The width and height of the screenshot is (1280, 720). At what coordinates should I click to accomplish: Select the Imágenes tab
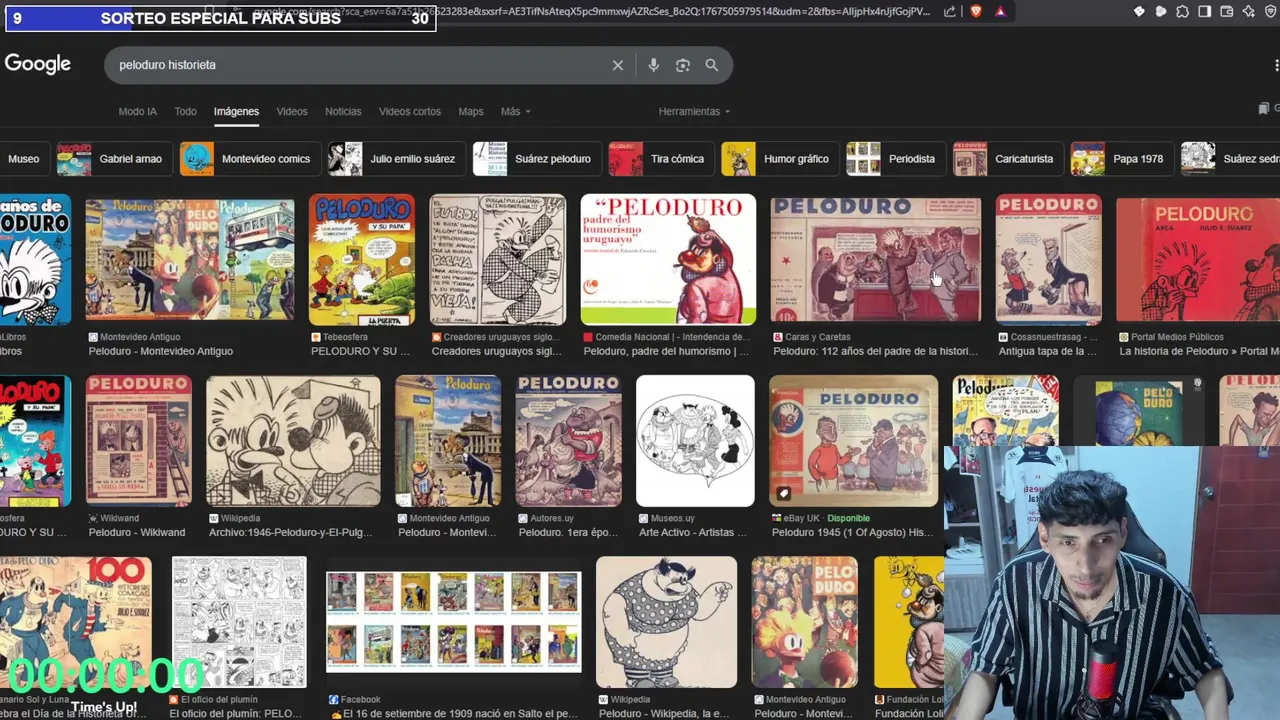pyautogui.click(x=236, y=111)
